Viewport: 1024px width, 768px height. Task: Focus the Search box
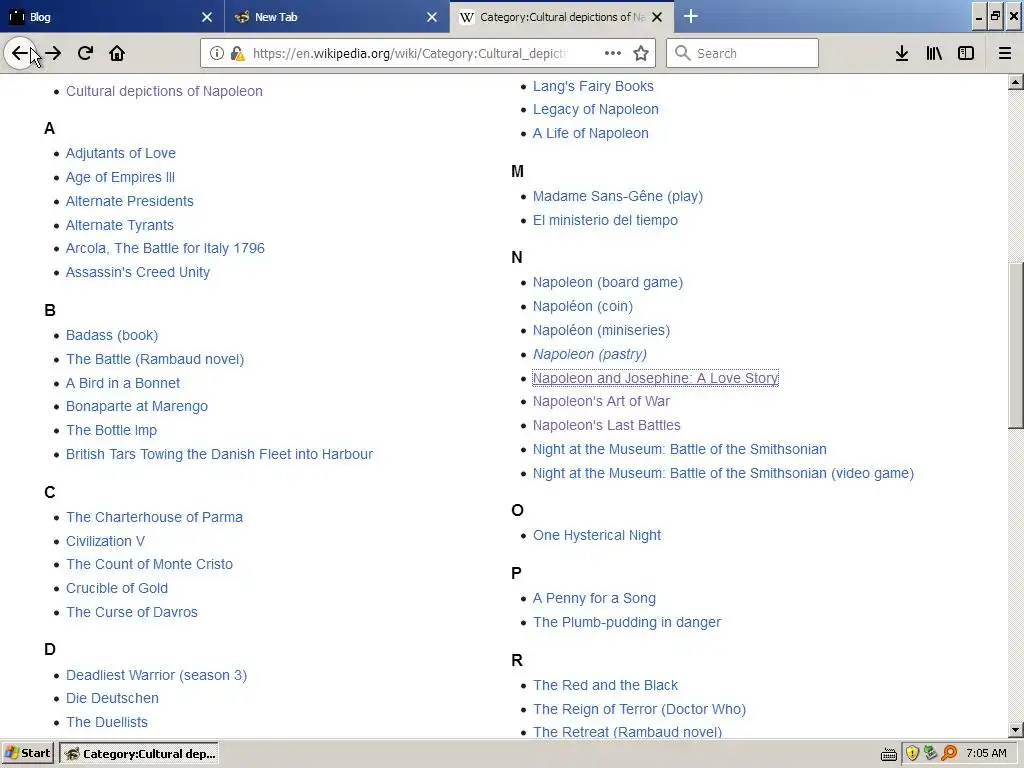pos(742,53)
